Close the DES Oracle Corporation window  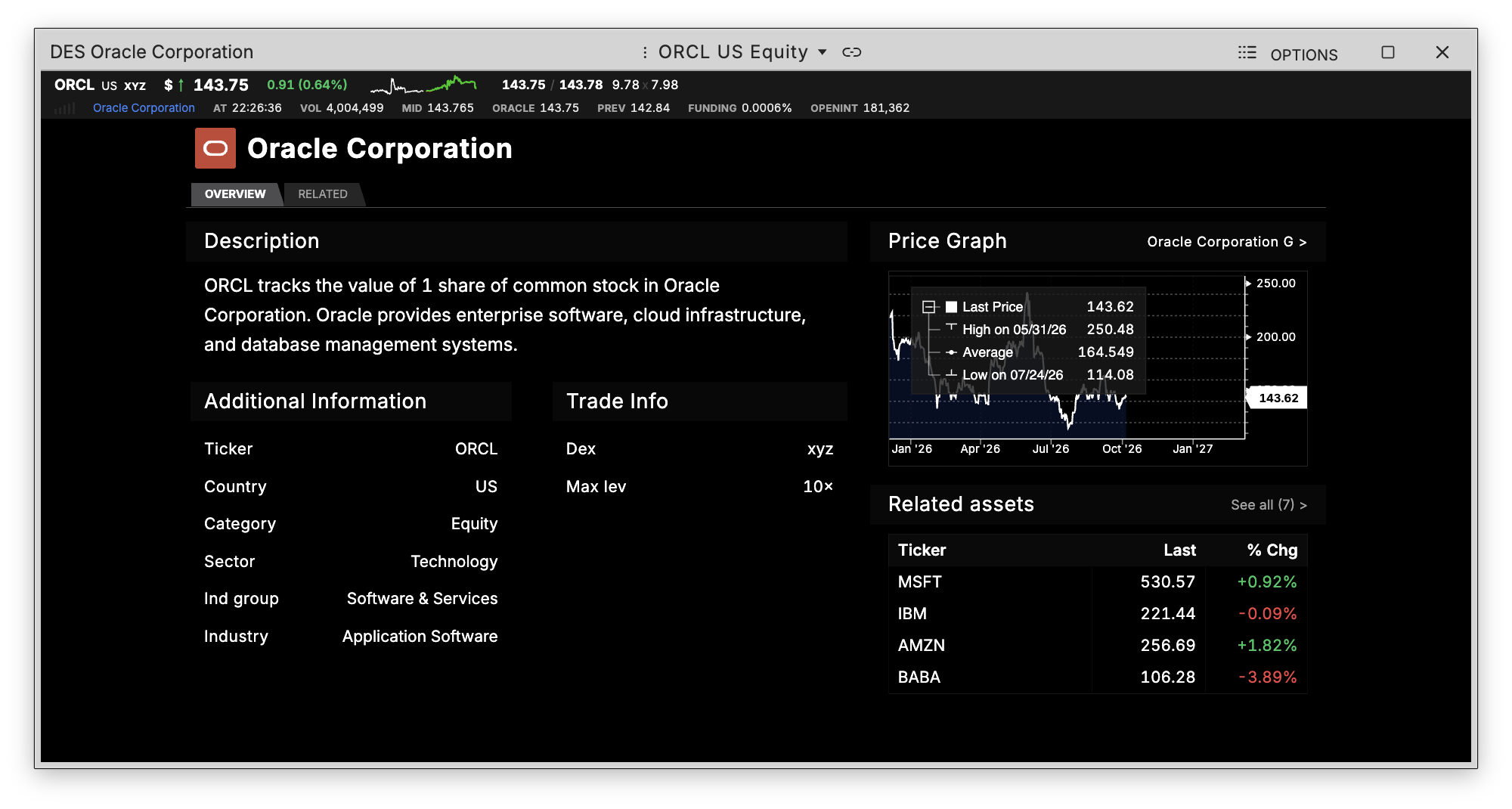click(x=1442, y=52)
